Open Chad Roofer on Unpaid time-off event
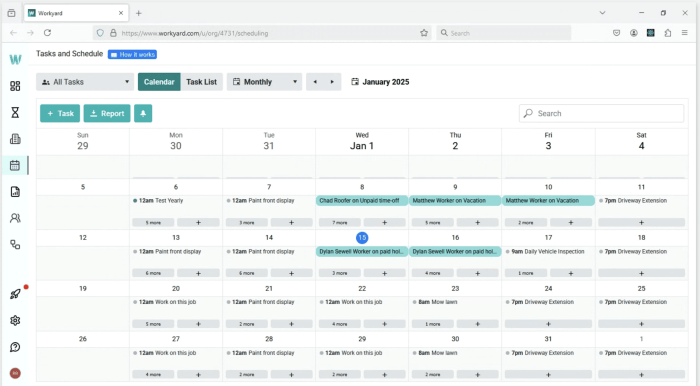 coord(362,201)
